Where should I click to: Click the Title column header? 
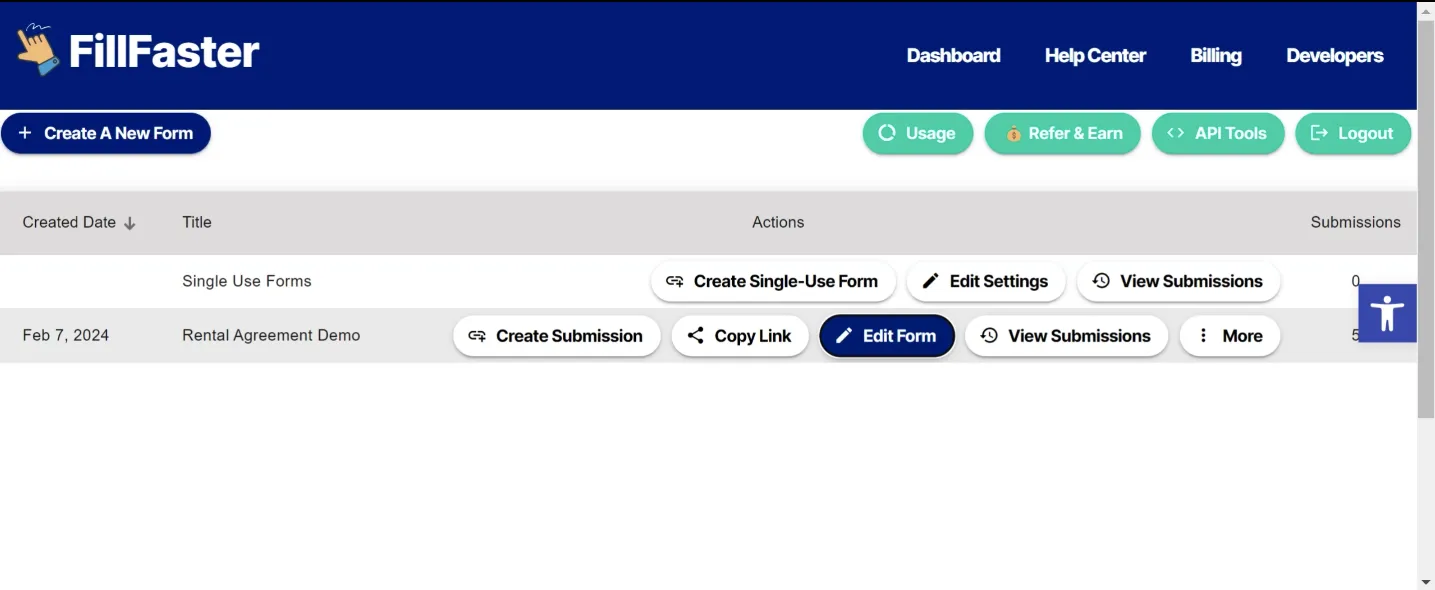(x=197, y=222)
